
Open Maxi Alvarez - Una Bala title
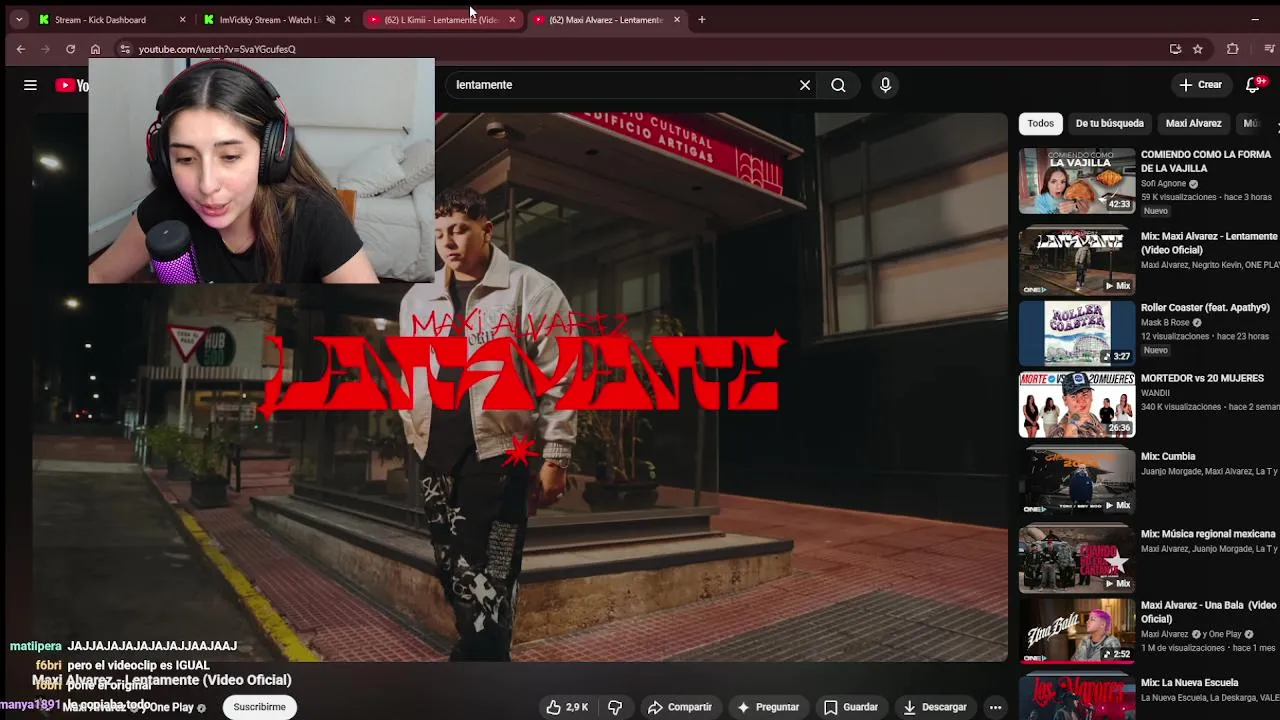(1209, 612)
